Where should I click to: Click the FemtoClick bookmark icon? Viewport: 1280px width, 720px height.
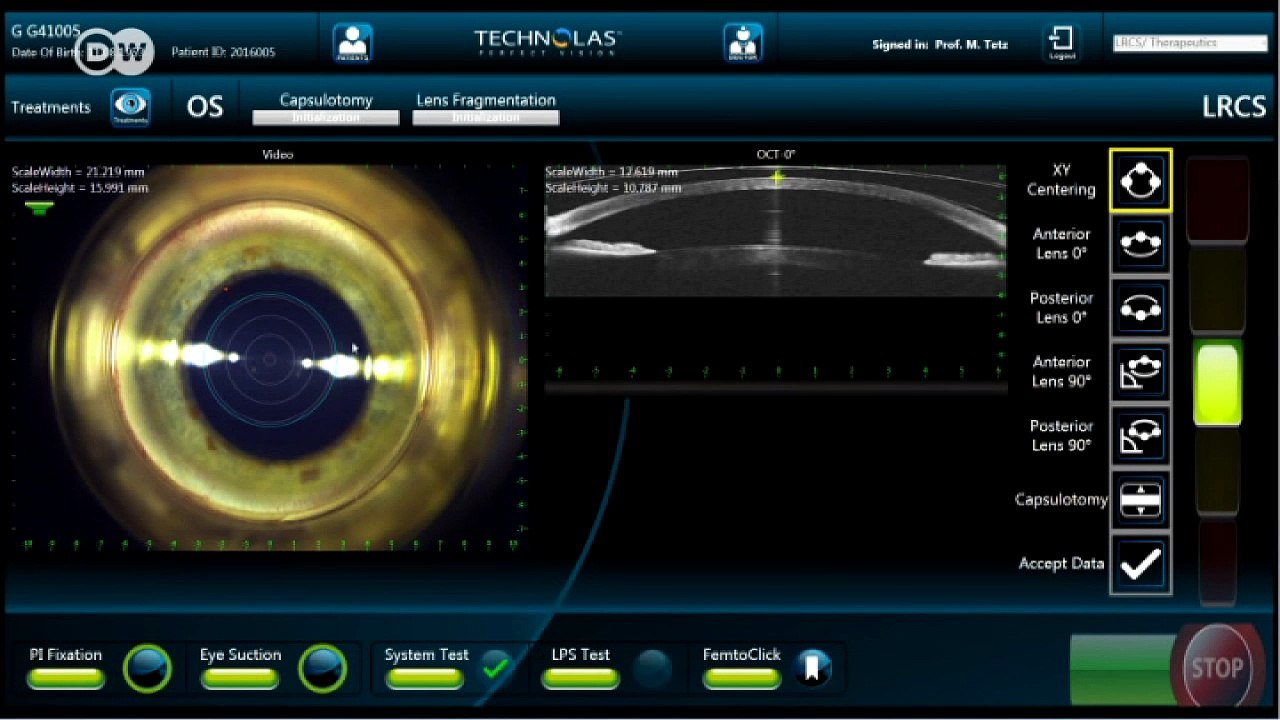coord(813,668)
